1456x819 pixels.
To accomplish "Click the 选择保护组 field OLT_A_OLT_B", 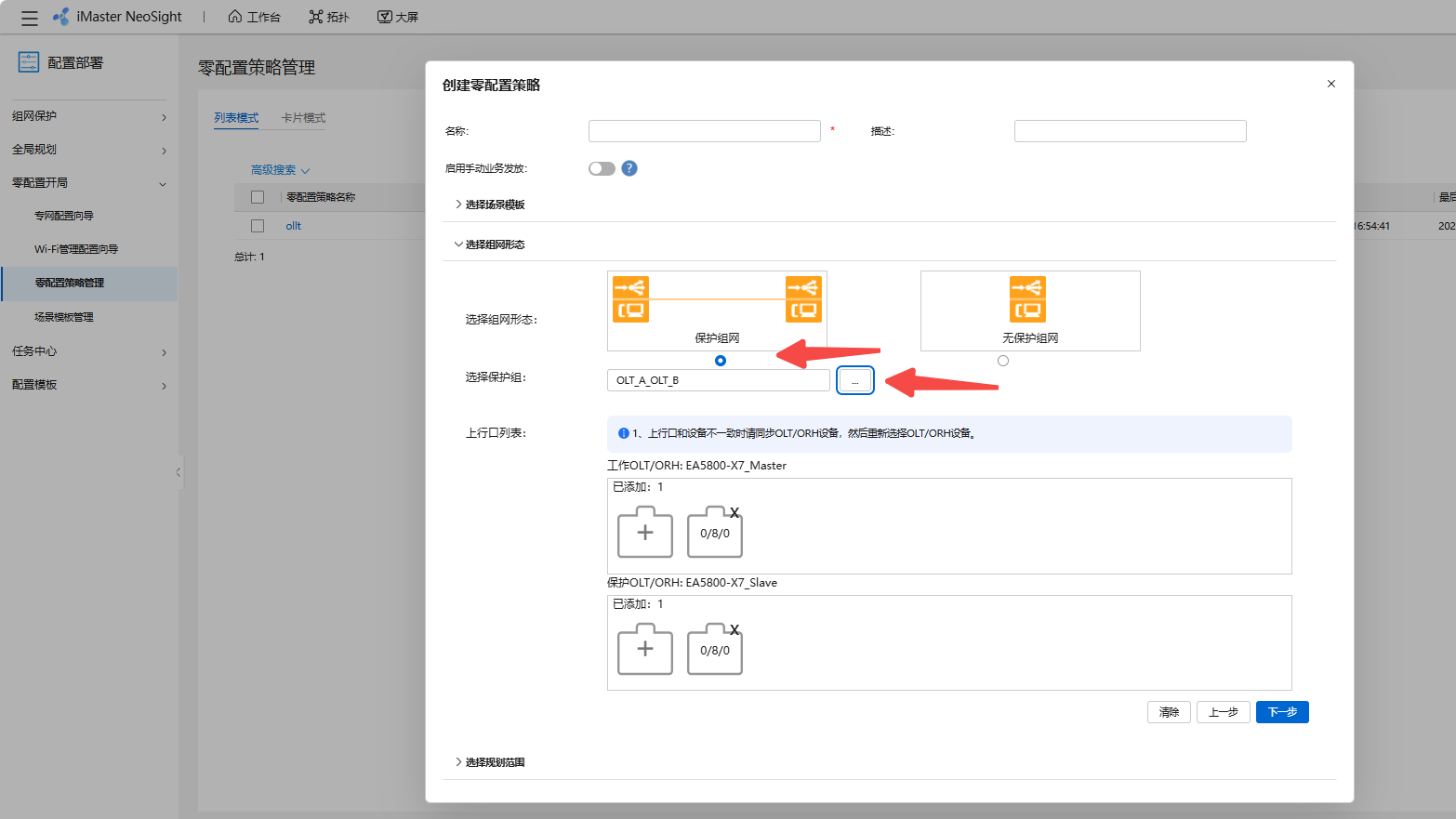I will (718, 380).
